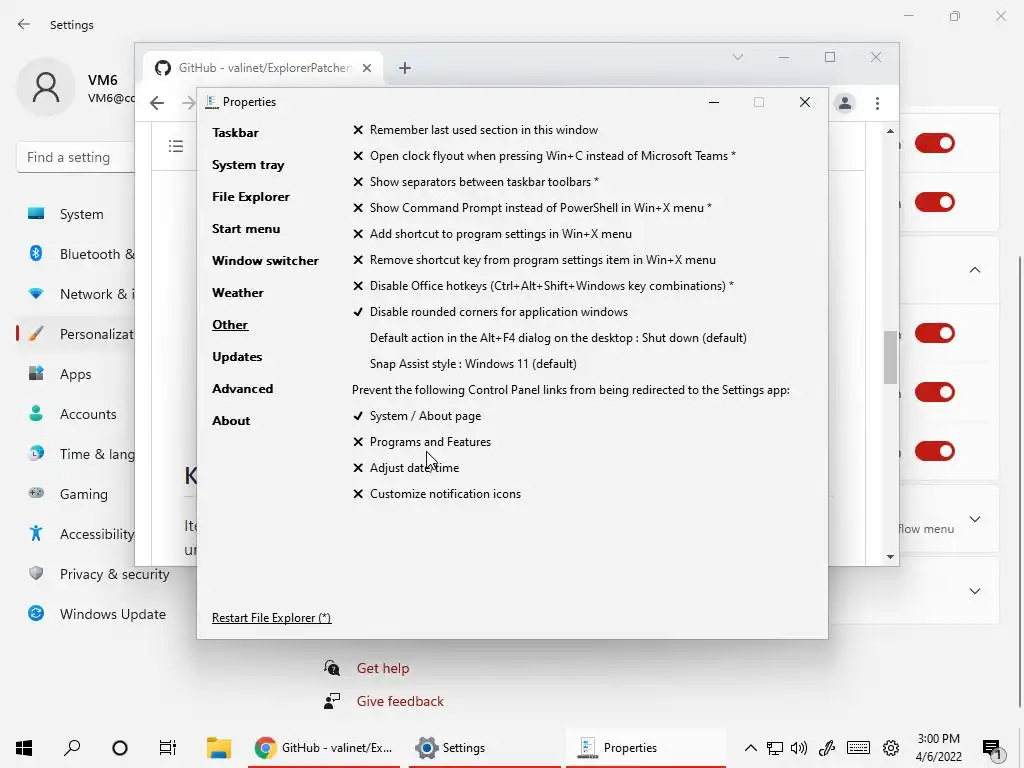Click the Time & language clock icon
This screenshot has width=1024, height=768.
click(x=36, y=453)
